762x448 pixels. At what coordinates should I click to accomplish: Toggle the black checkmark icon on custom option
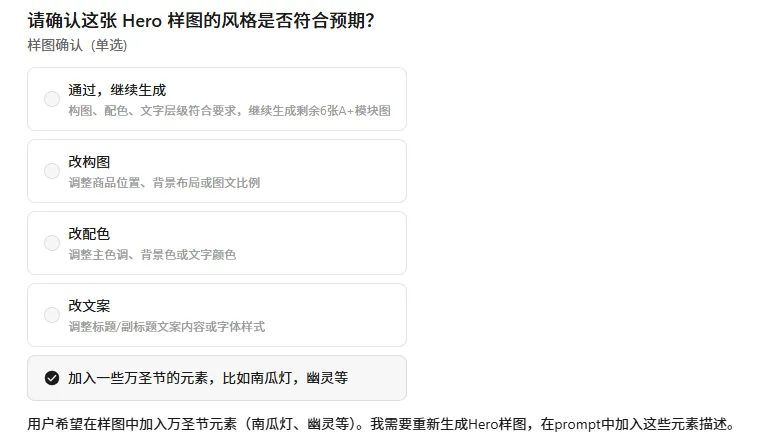(52, 378)
